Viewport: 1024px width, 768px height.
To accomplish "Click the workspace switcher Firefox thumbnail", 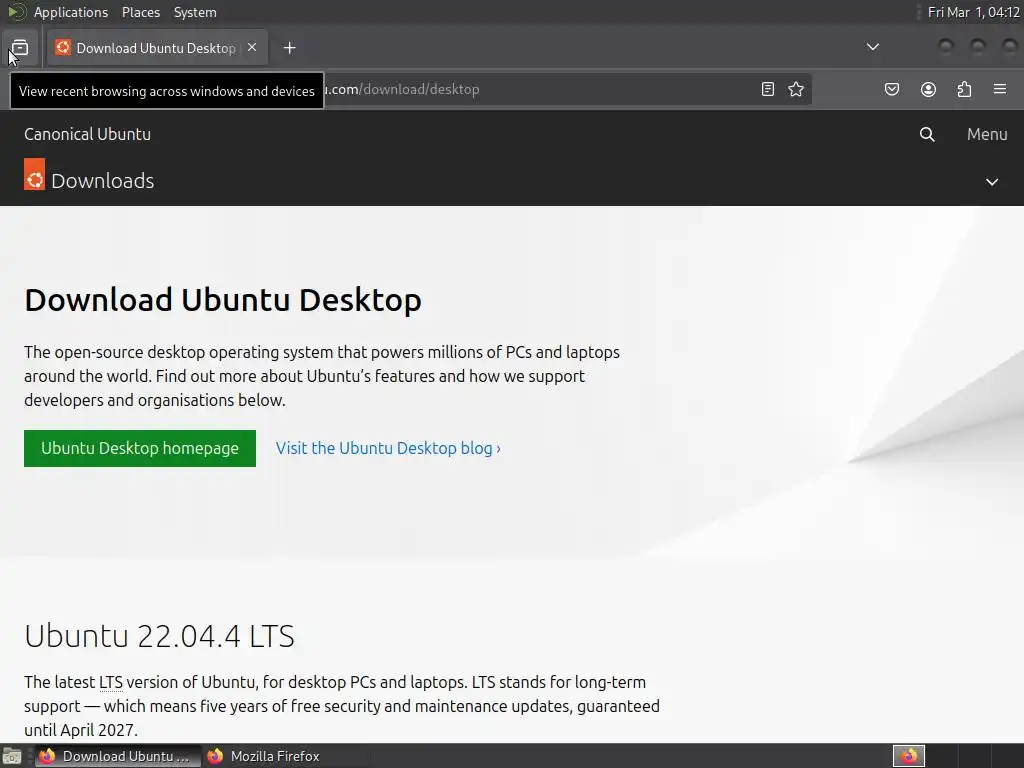I will tap(909, 756).
